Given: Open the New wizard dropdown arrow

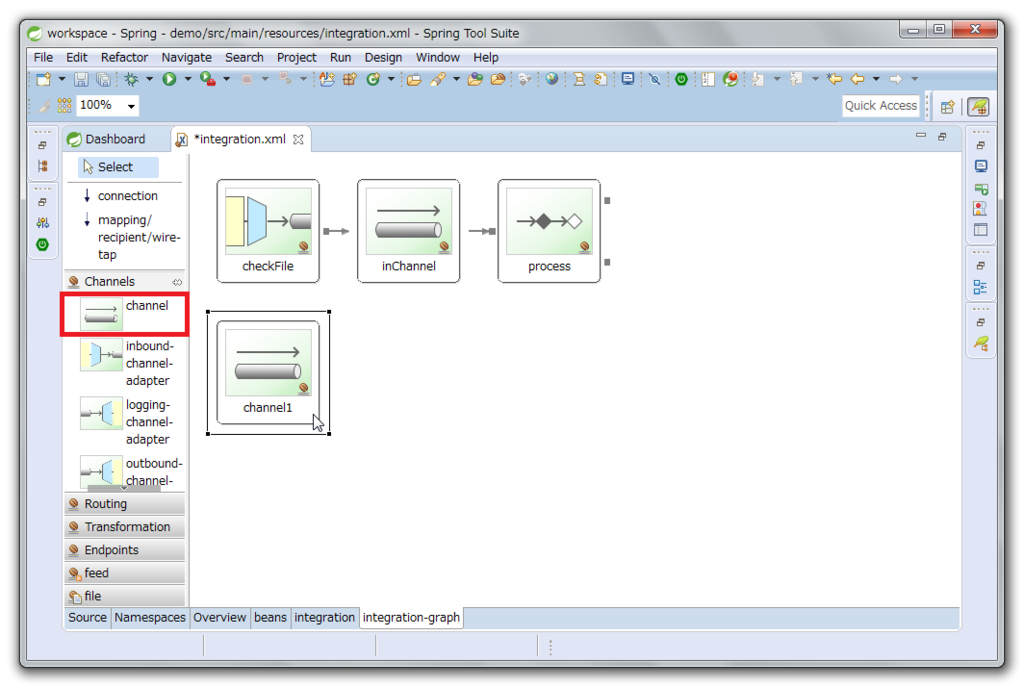Looking at the screenshot, I should tap(61, 79).
